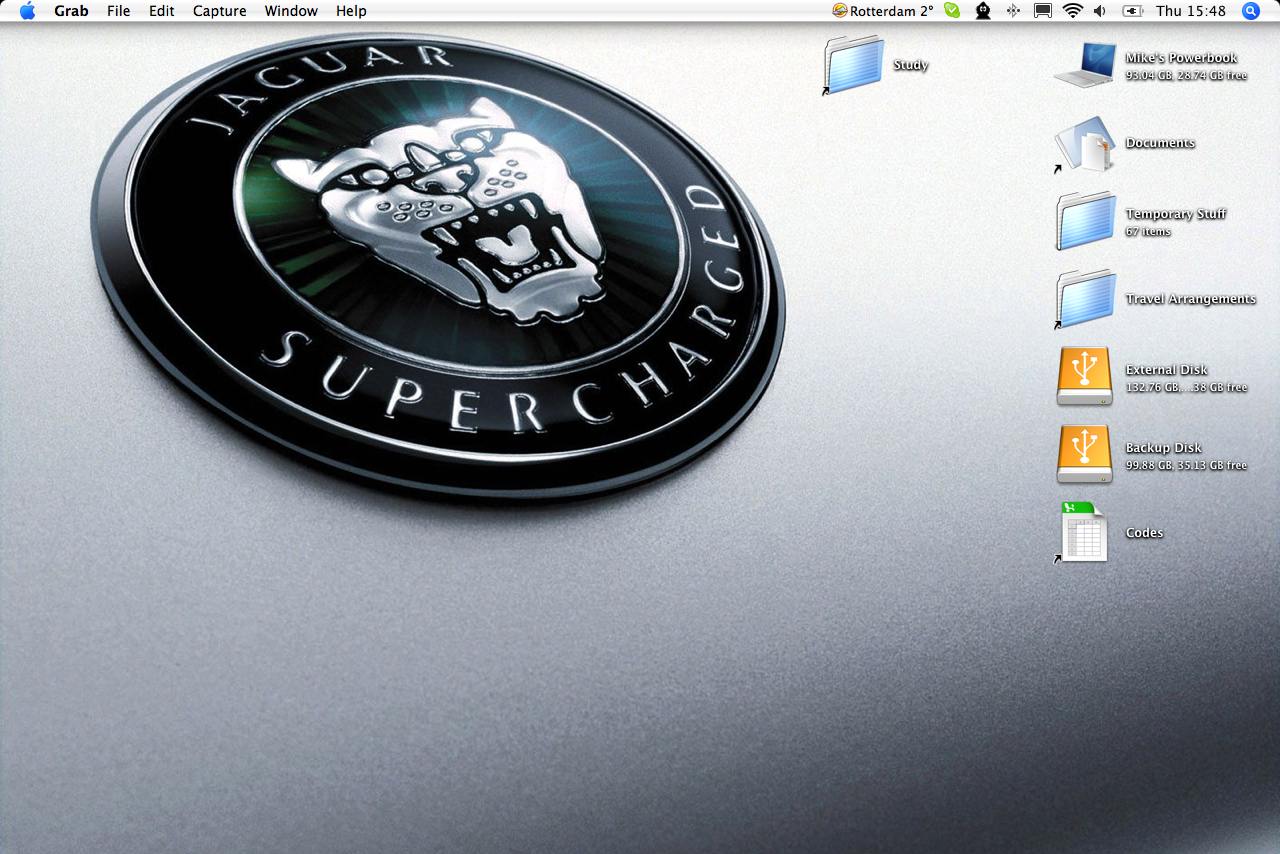The height and width of the screenshot is (854, 1280).
Task: Open Spotlight search
Action: [1250, 11]
